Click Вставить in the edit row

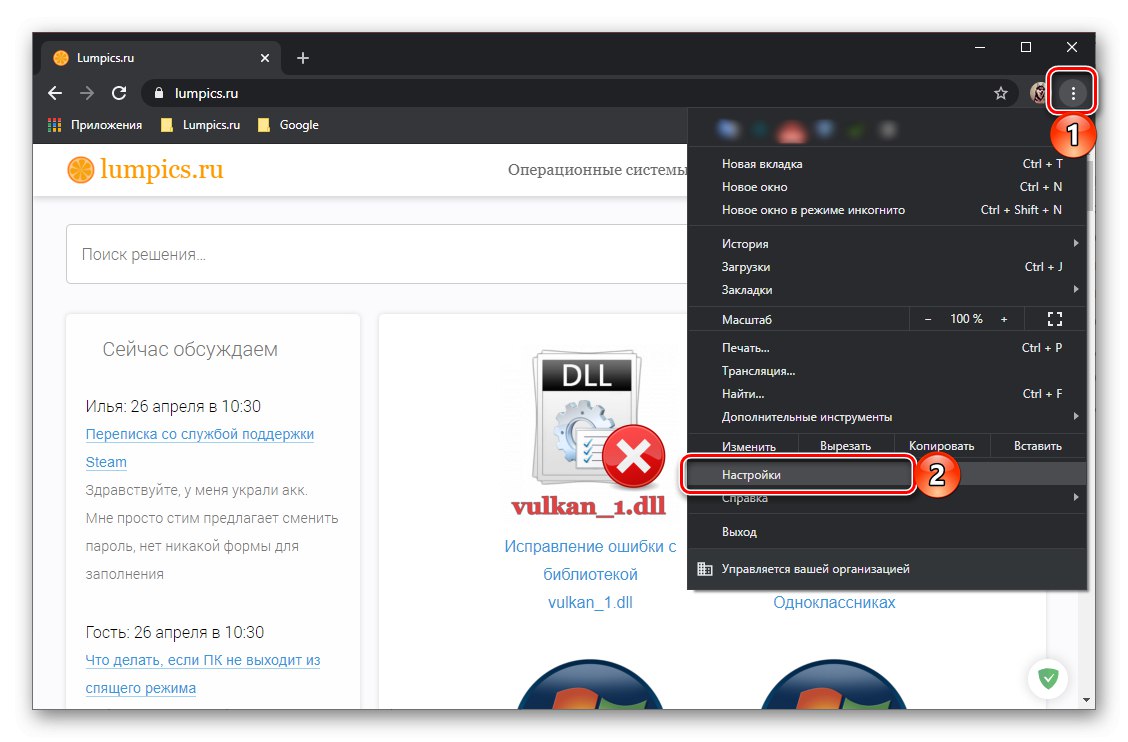(x=1038, y=446)
